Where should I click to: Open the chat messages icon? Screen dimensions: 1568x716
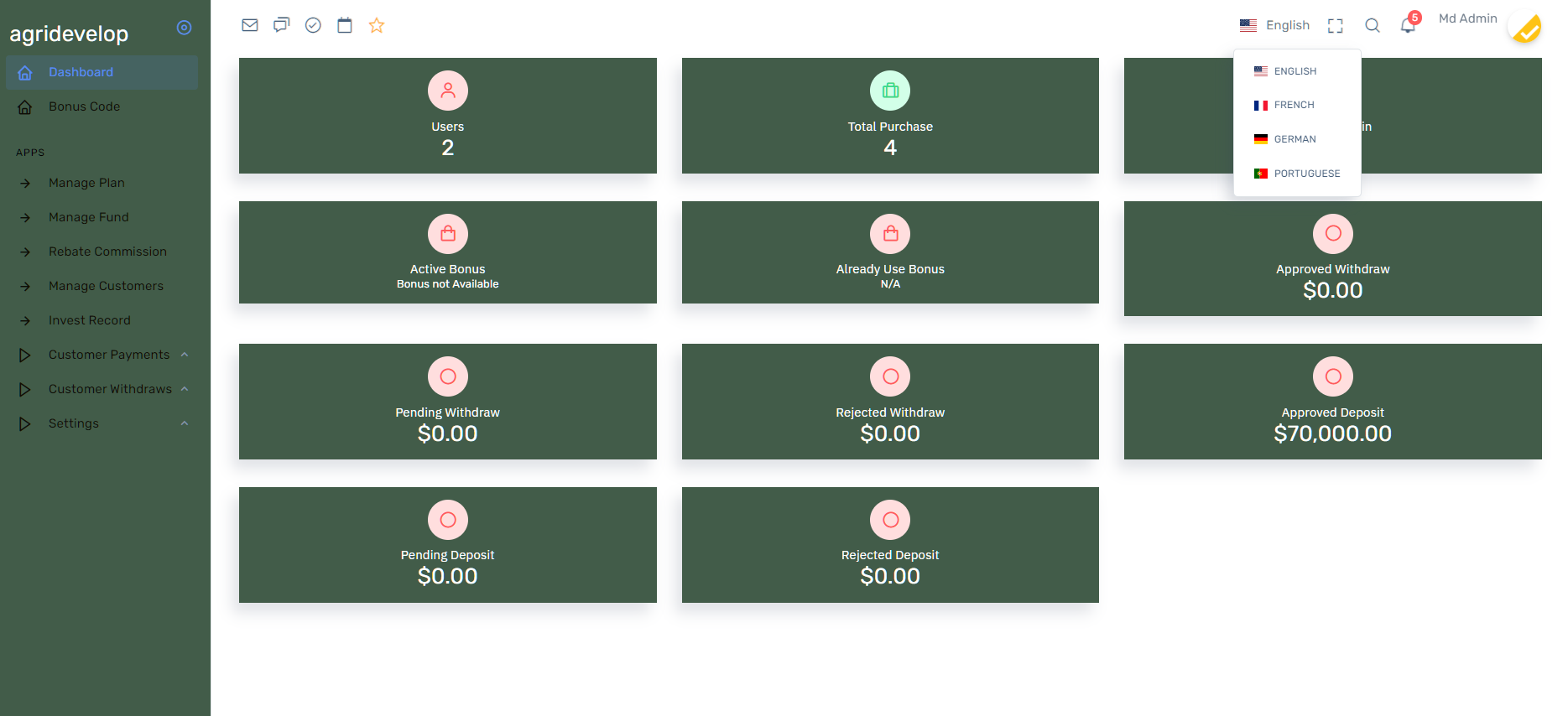(281, 25)
